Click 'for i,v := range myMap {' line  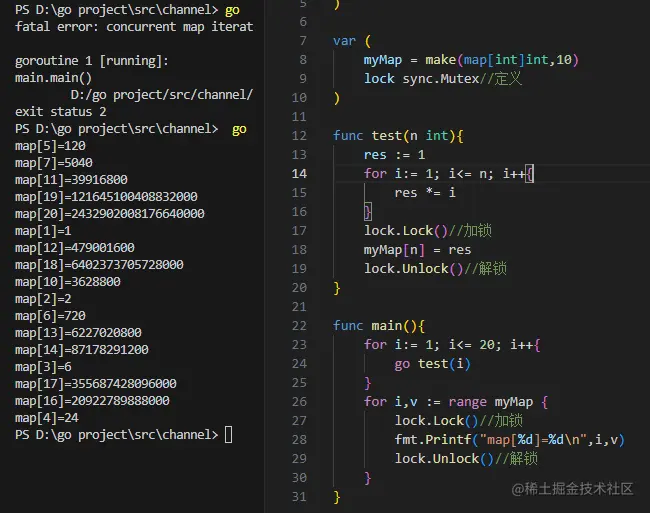tap(456, 402)
